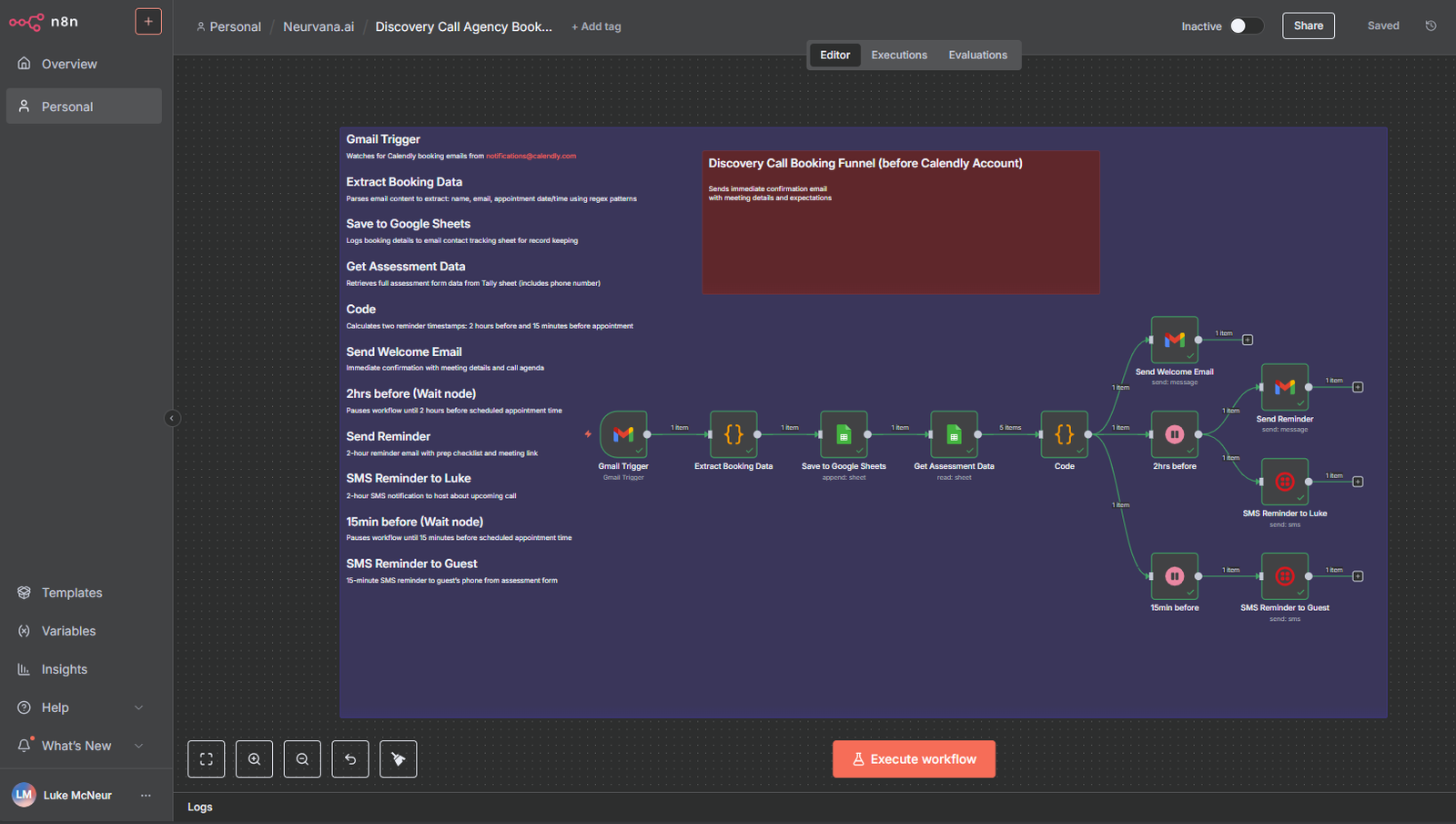Click the Share button
1456x824 pixels.
click(1308, 26)
